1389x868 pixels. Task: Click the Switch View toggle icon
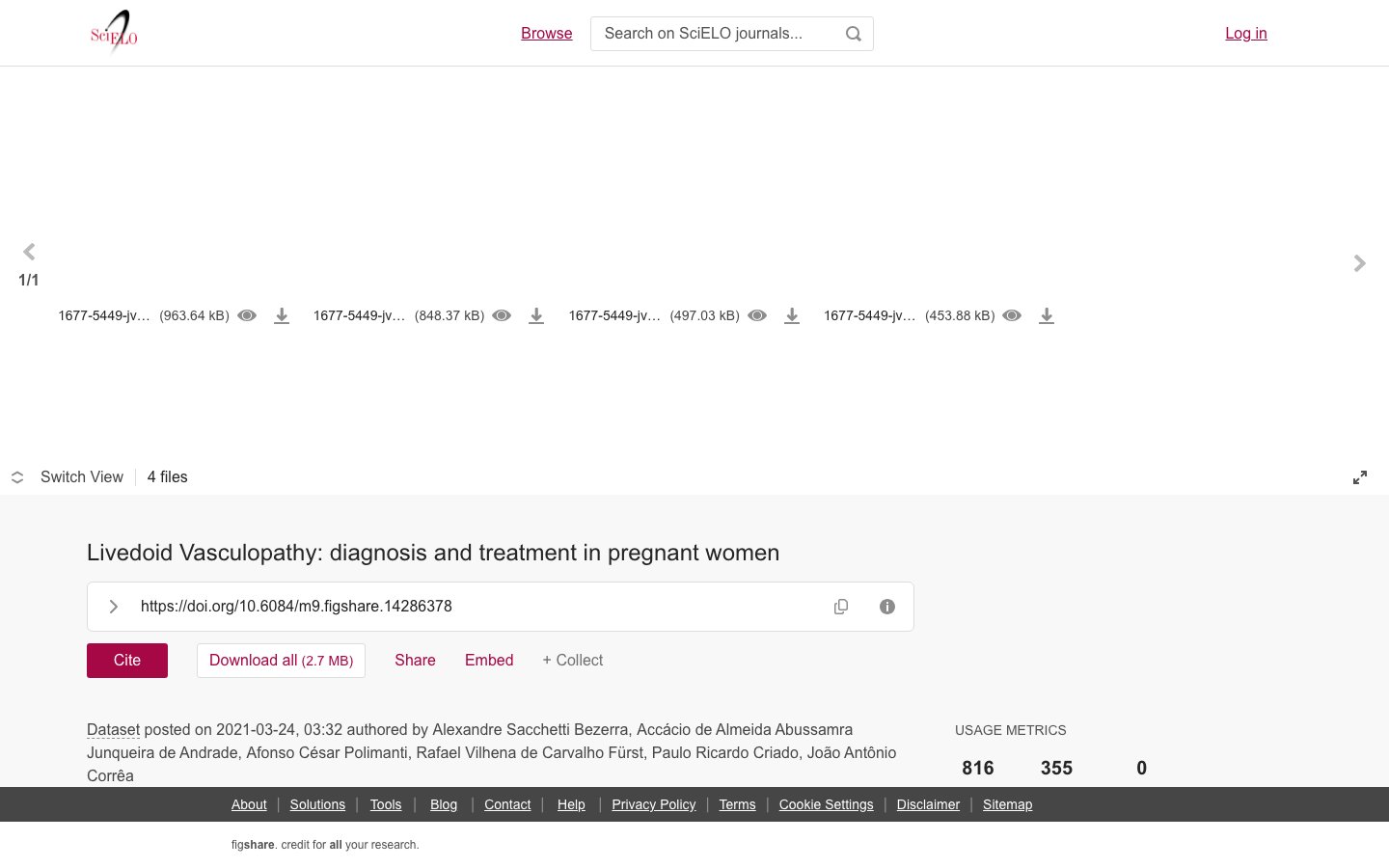(17, 477)
